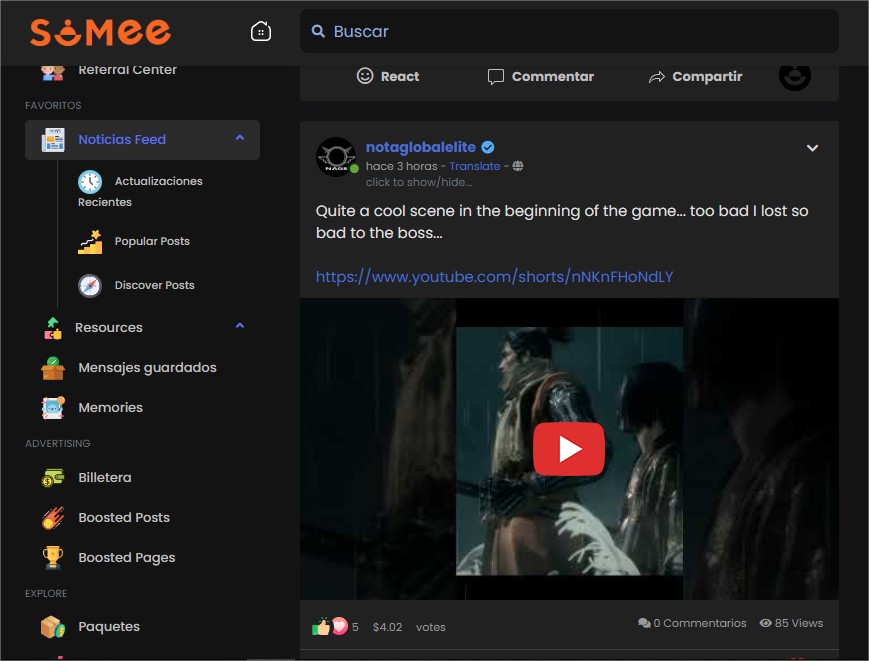Open the notaglobalelite username link
869x661 pixels.
421,147
